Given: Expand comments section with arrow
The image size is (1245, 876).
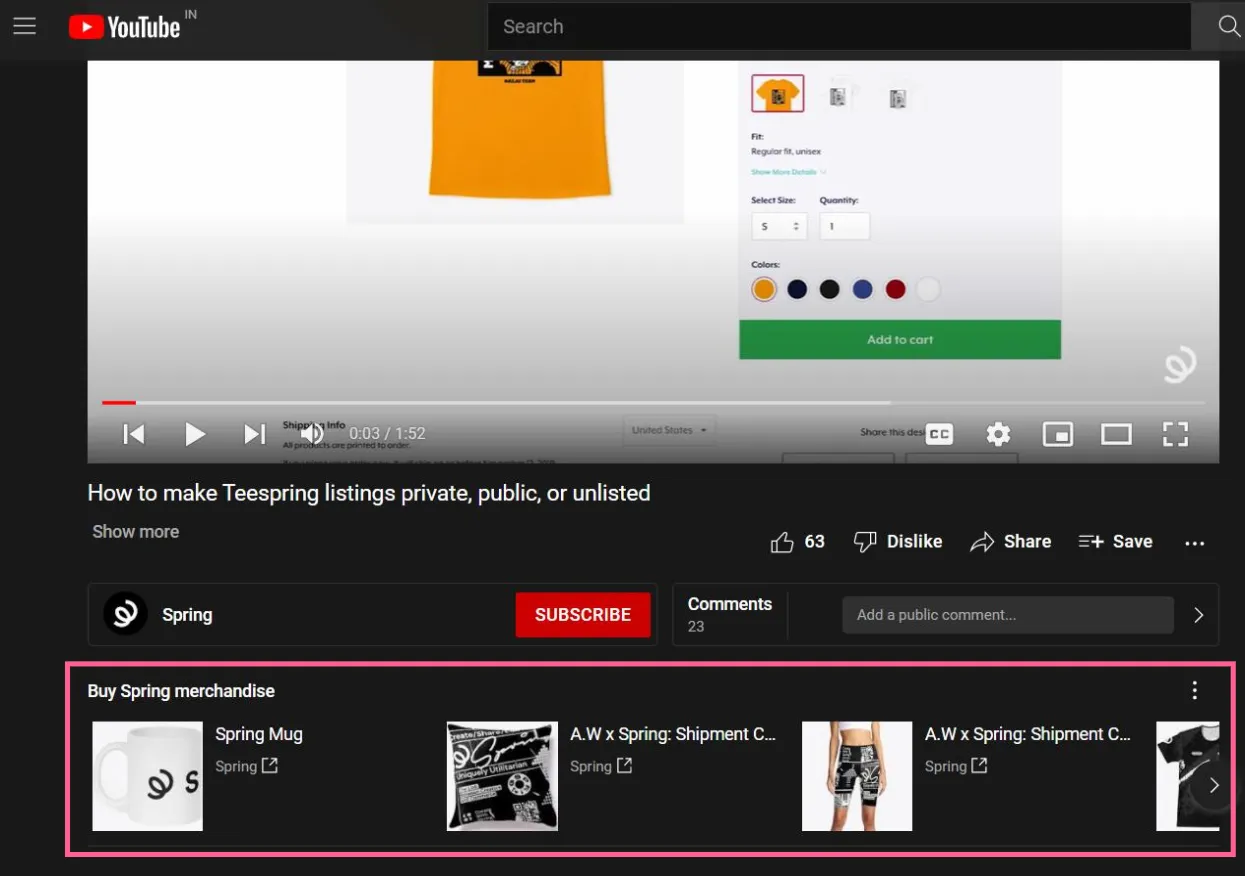Looking at the screenshot, I should click(x=1198, y=615).
